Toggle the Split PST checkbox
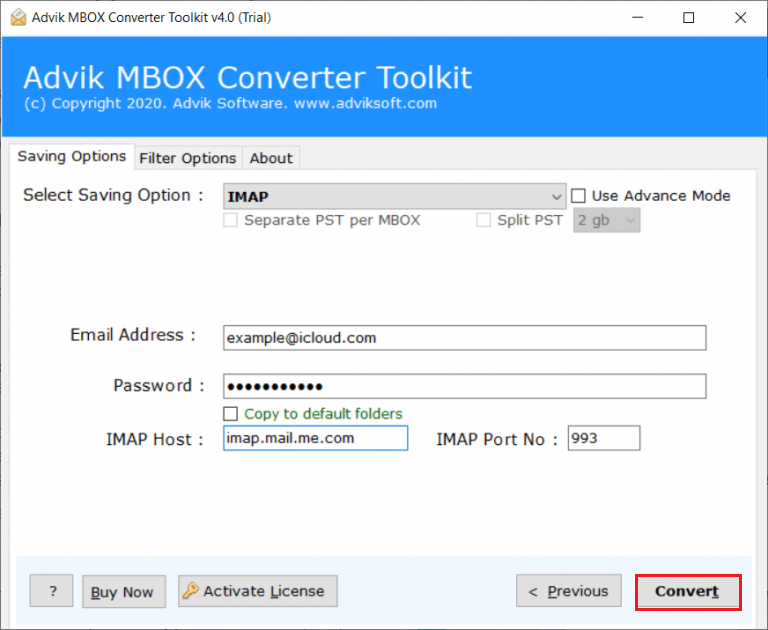 point(483,220)
